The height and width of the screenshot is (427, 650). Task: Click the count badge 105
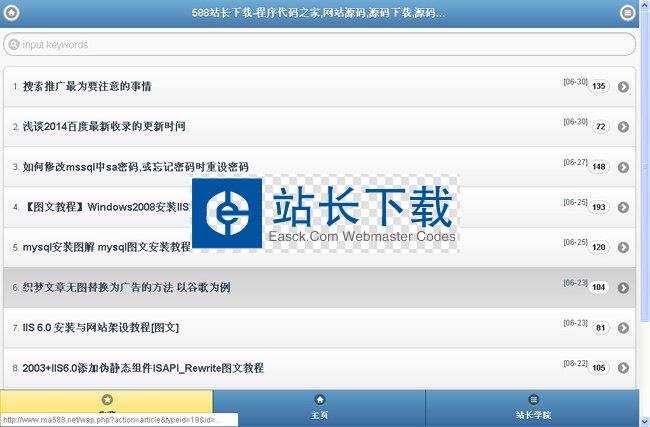tap(599, 368)
